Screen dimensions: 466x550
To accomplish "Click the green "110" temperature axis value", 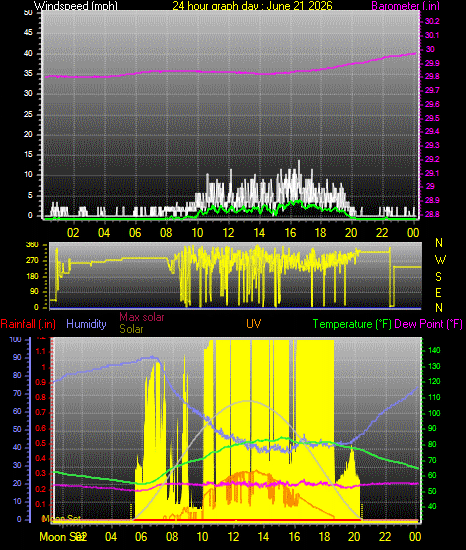I will point(434,397).
